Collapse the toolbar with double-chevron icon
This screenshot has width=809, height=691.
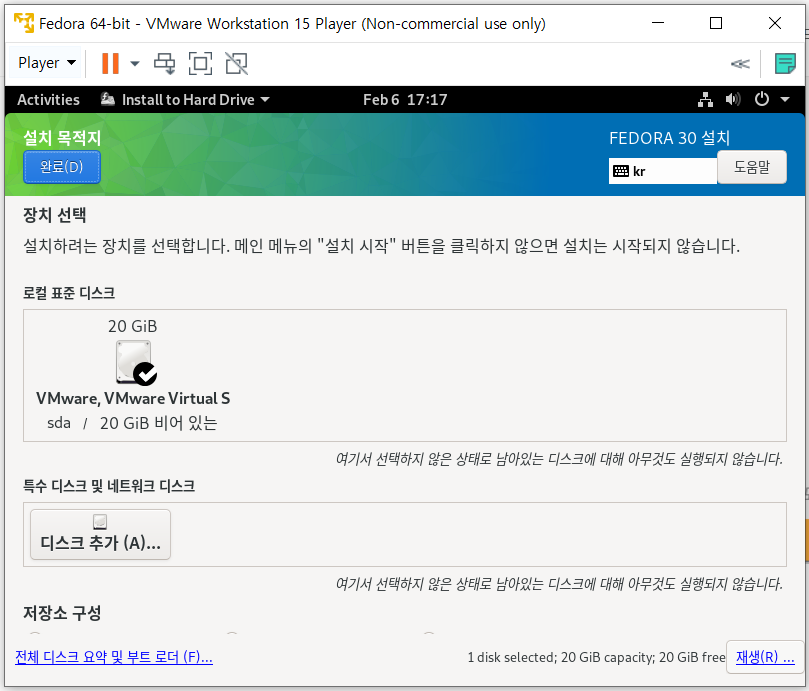(x=740, y=63)
